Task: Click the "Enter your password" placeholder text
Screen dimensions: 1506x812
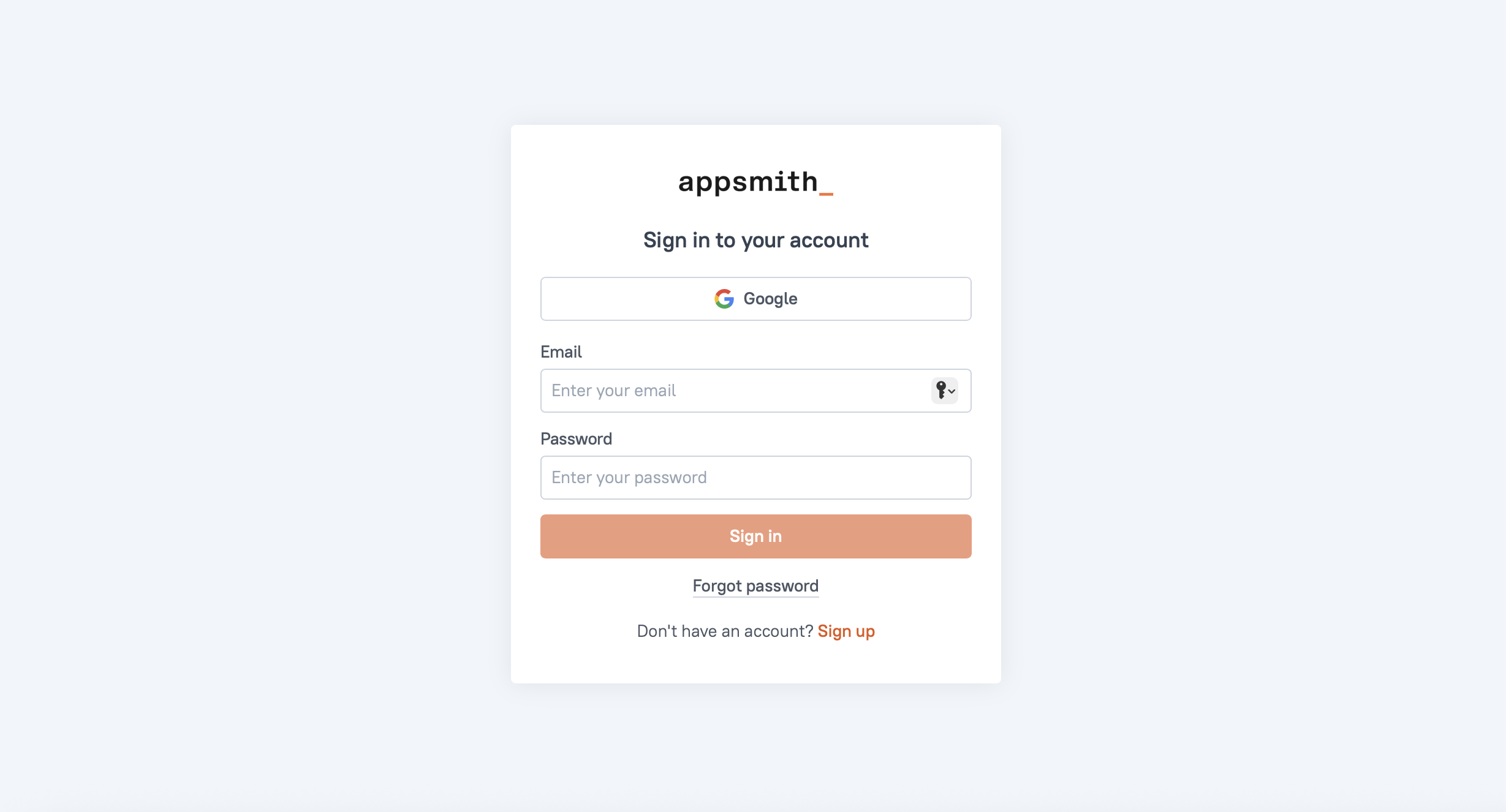Action: (629, 478)
